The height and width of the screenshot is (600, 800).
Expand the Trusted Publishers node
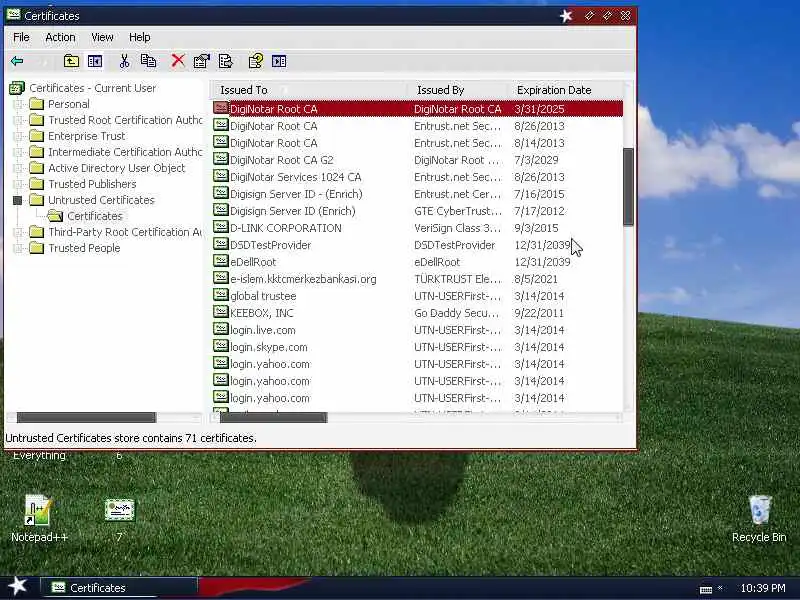[18, 184]
